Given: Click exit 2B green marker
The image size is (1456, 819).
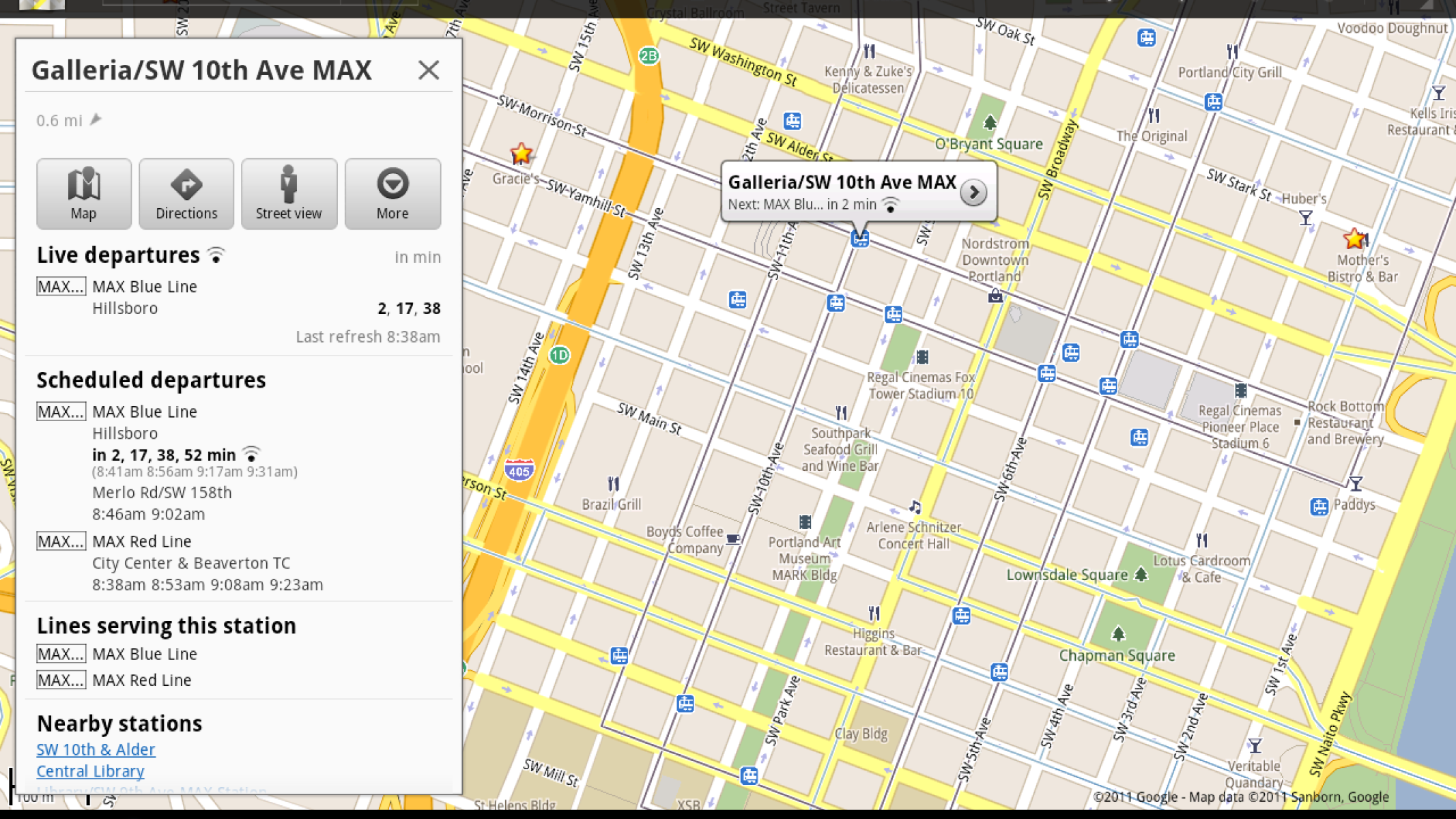Looking at the screenshot, I should point(648,56).
